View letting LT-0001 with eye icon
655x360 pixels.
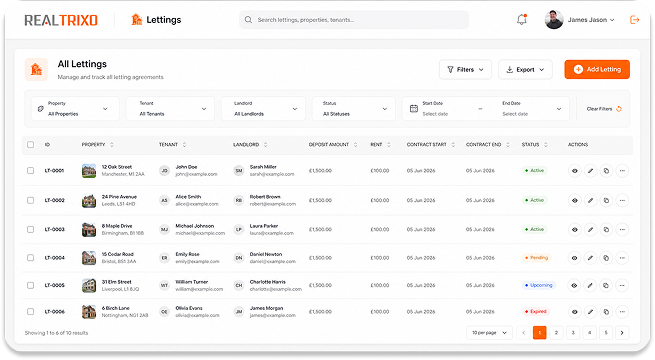click(x=574, y=170)
